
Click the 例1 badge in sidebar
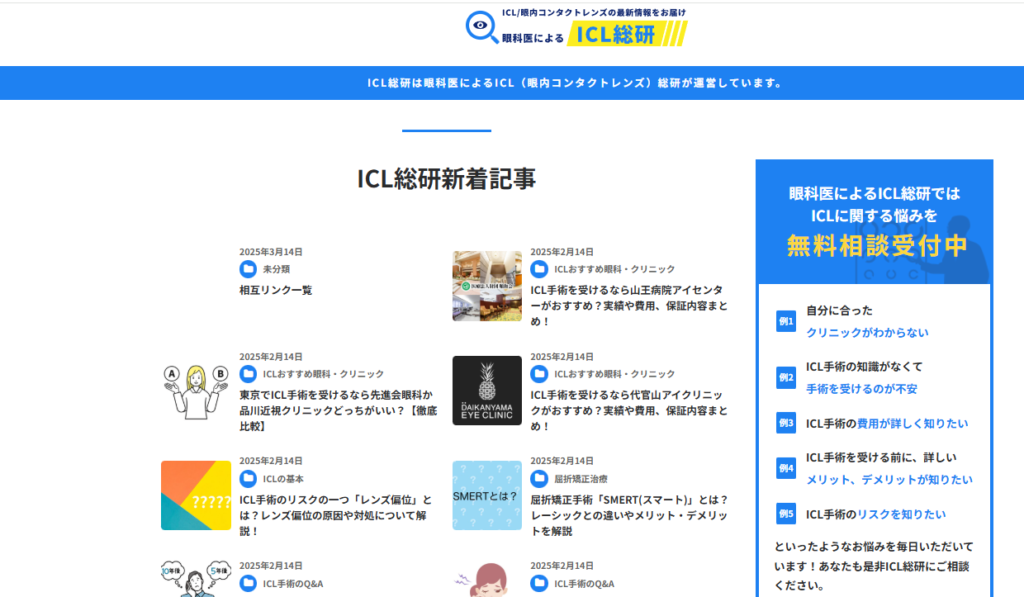click(786, 321)
